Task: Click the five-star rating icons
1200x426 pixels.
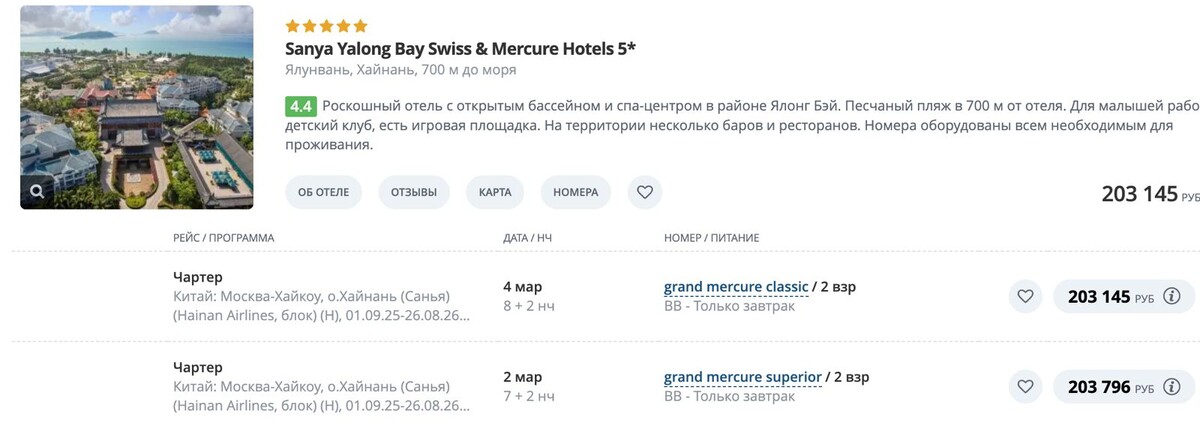Action: pyautogui.click(x=326, y=26)
